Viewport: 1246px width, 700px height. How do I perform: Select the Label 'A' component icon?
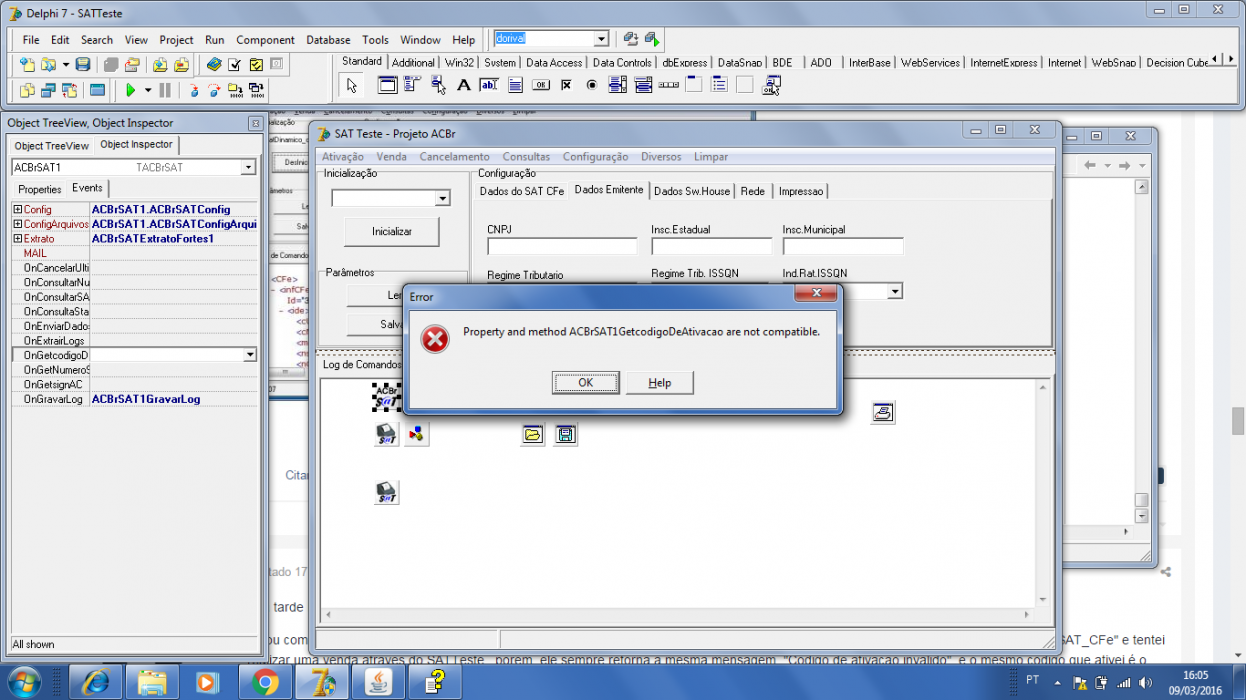click(x=463, y=86)
